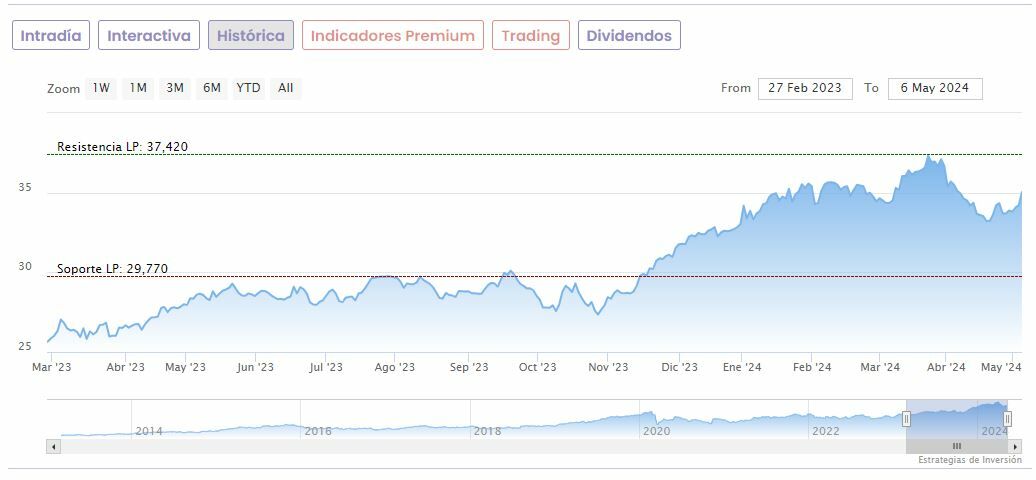
Task: Click the right range handle in the navigator
Action: [x=1007, y=419]
